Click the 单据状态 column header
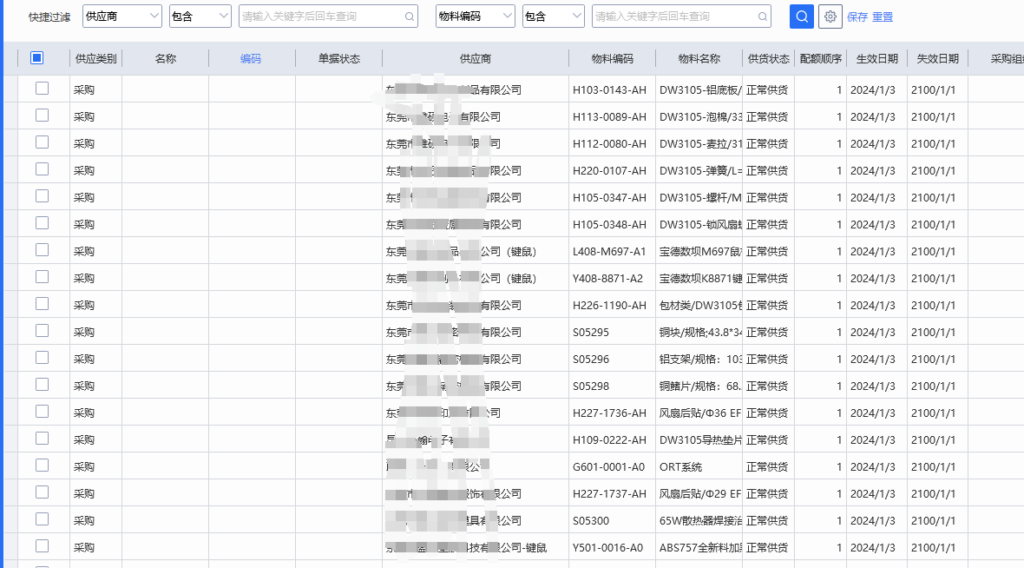Image resolution: width=1024 pixels, height=568 pixels. tap(338, 59)
